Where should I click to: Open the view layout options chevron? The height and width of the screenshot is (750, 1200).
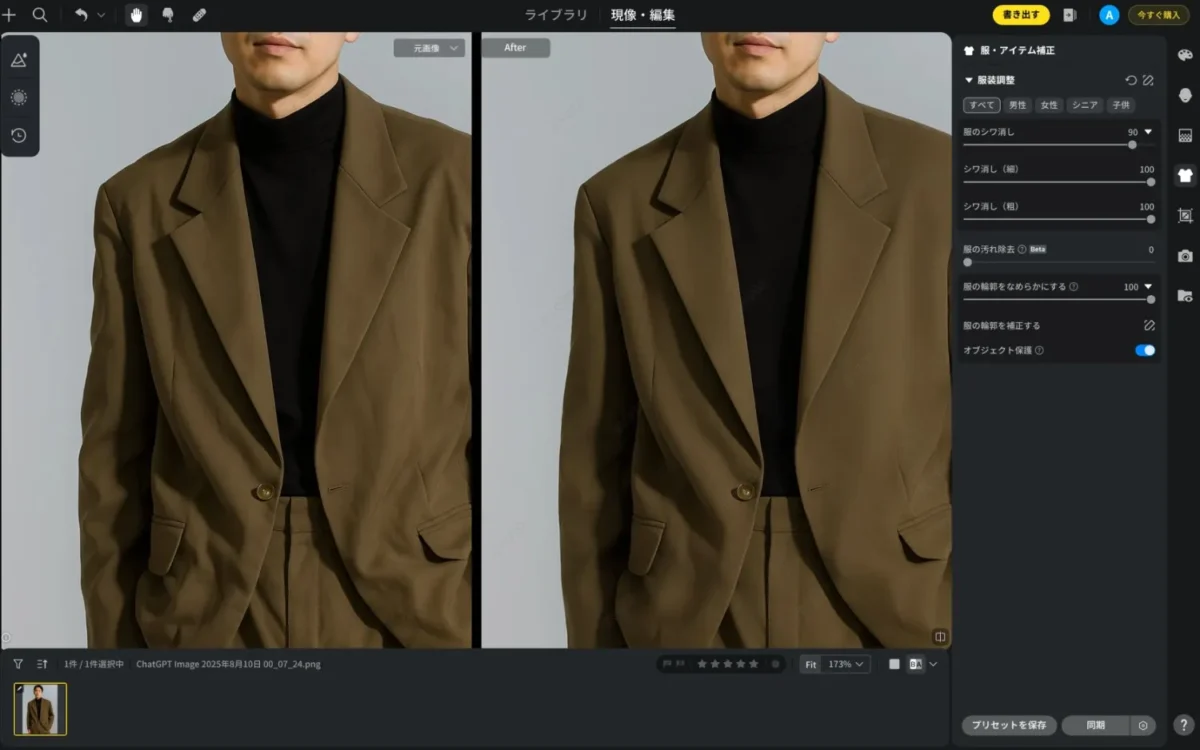934,664
